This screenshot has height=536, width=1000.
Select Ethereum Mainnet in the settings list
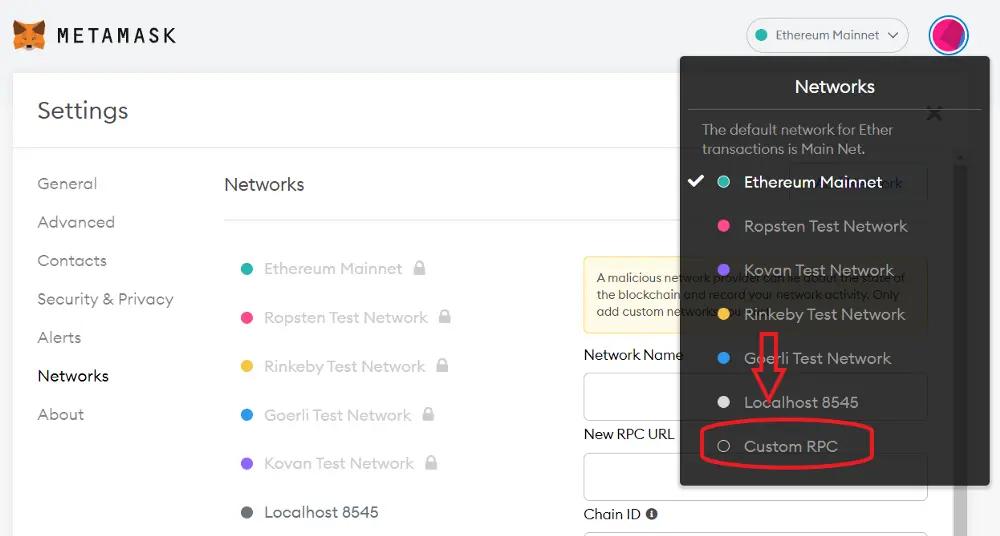[x=333, y=269]
